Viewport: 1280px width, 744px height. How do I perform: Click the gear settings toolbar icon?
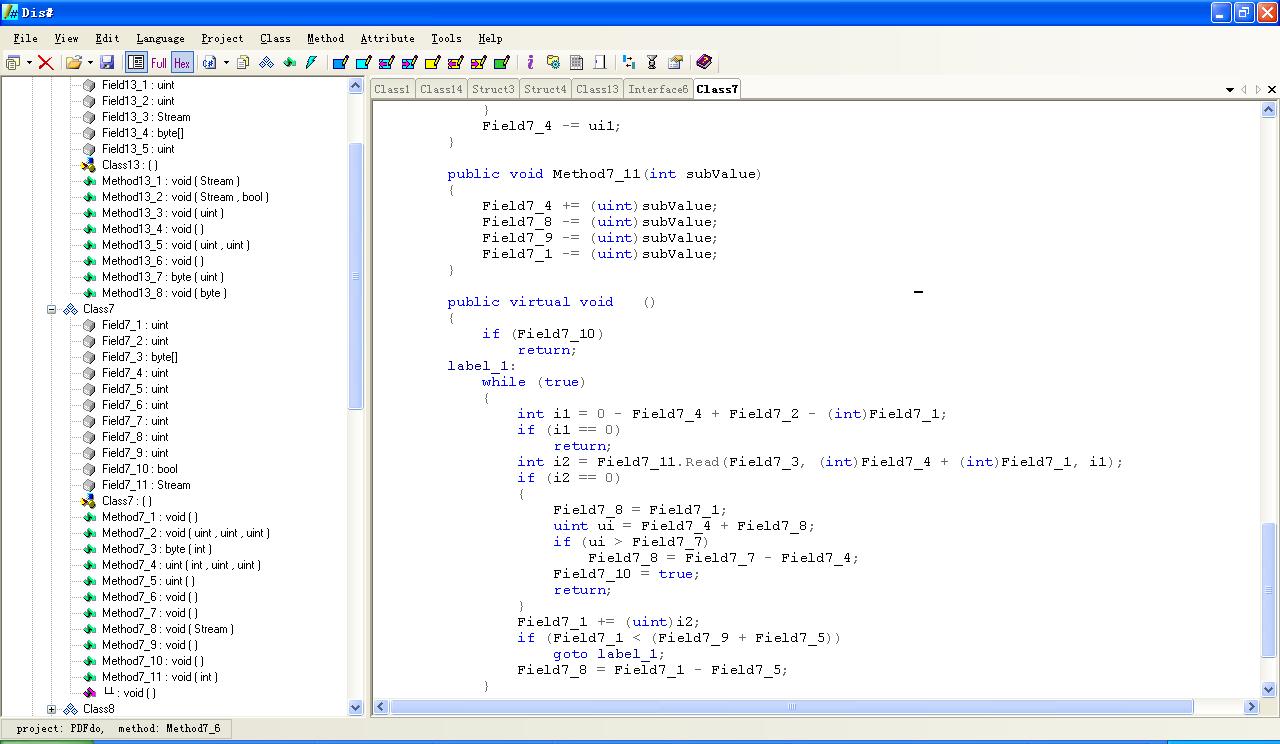click(553, 63)
